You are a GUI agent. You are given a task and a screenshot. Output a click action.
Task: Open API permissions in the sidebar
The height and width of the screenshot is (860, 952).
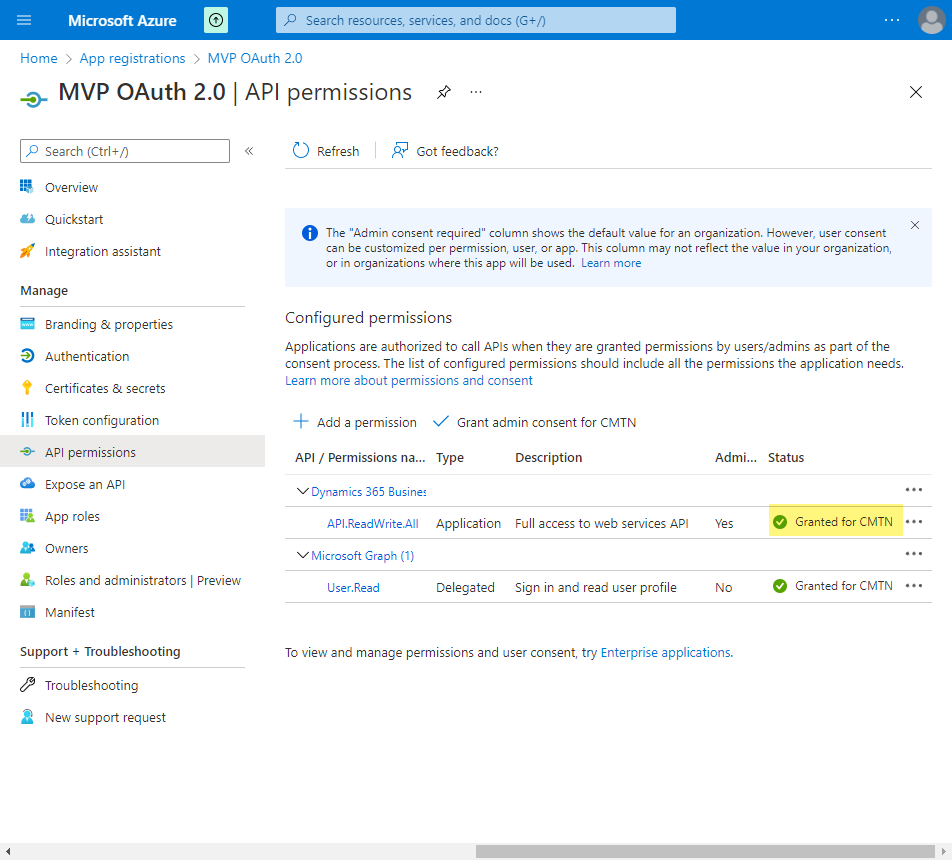132,452
